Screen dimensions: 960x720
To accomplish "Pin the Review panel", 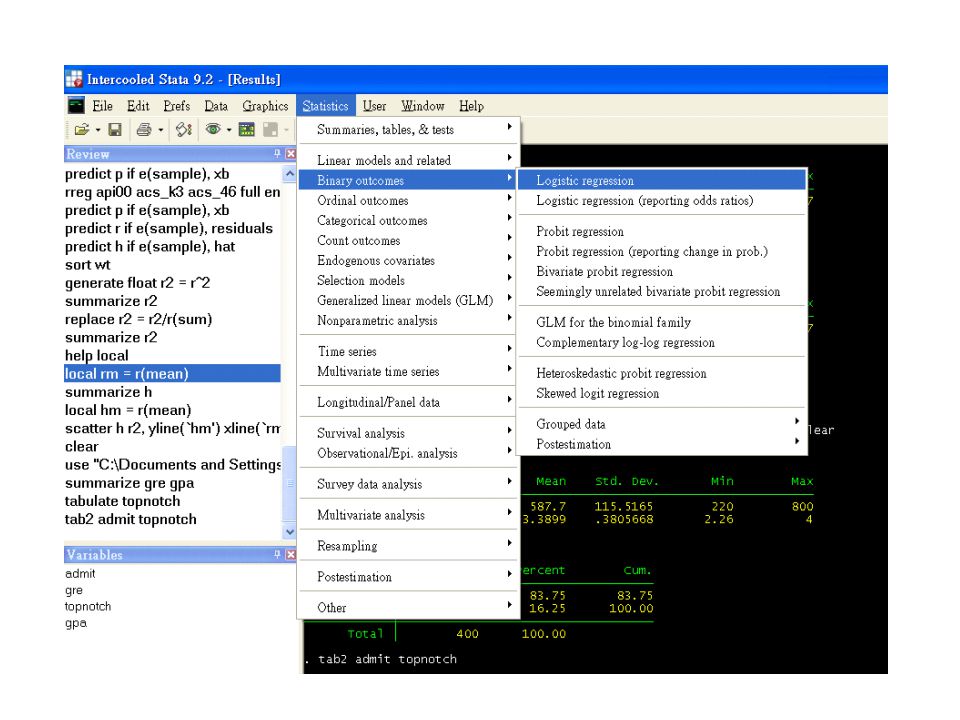I will (277, 154).
